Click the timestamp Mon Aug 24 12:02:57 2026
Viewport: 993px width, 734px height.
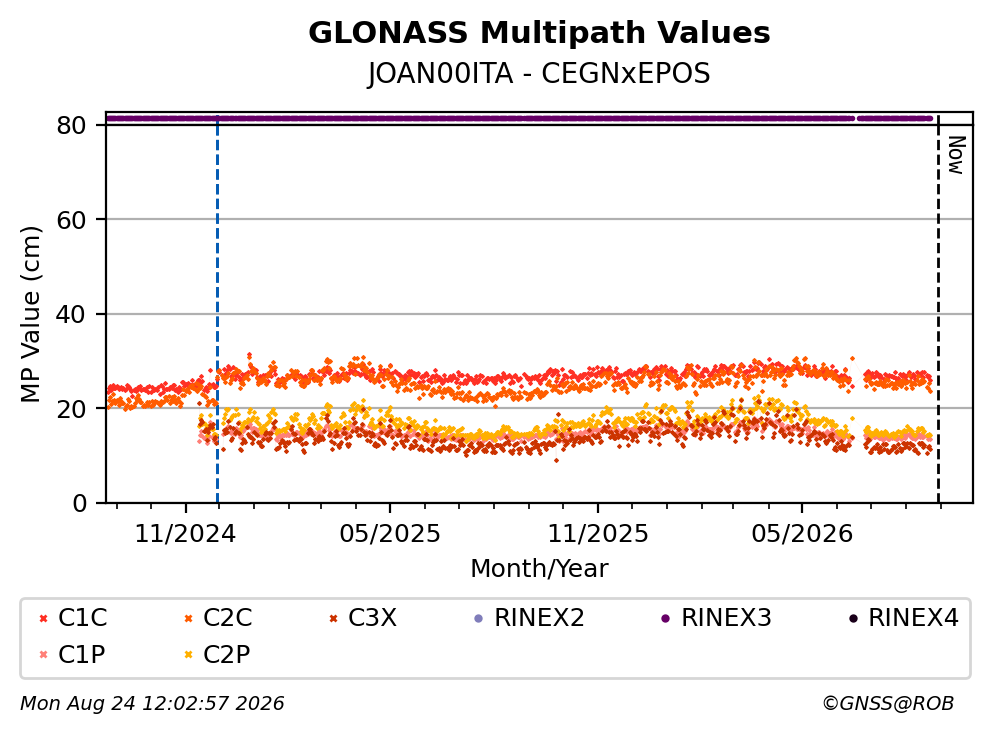coord(152,704)
